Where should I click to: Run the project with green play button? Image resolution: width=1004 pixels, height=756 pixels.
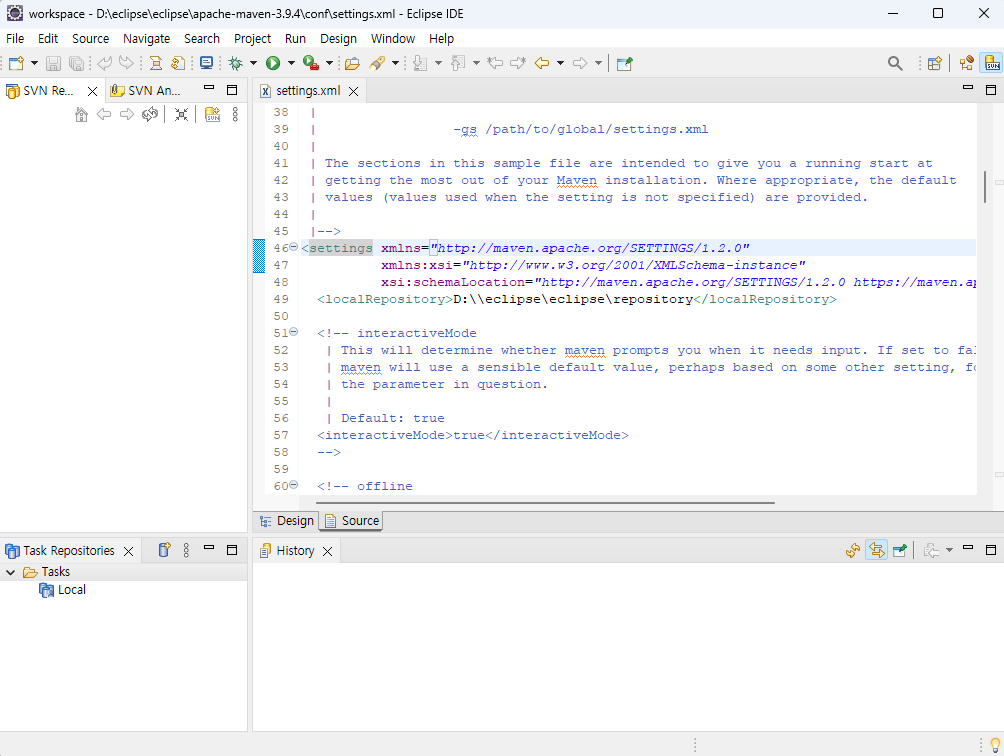[x=273, y=63]
